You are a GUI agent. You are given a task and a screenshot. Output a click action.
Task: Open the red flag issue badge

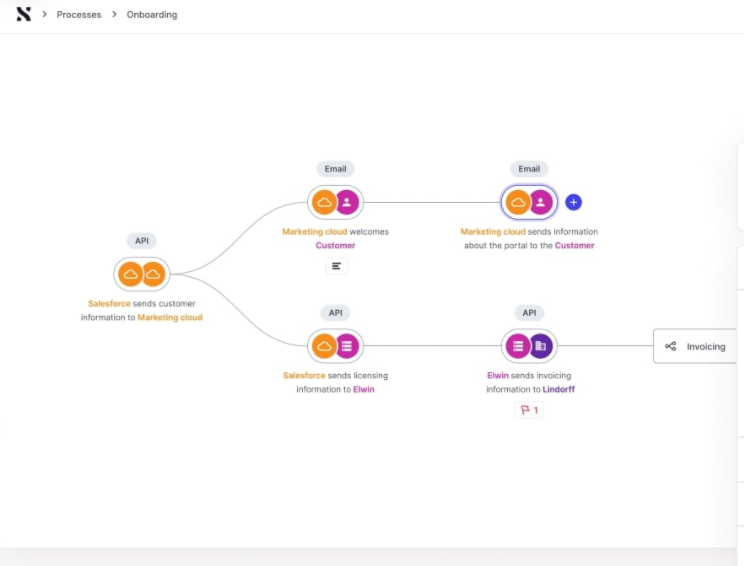(x=529, y=410)
